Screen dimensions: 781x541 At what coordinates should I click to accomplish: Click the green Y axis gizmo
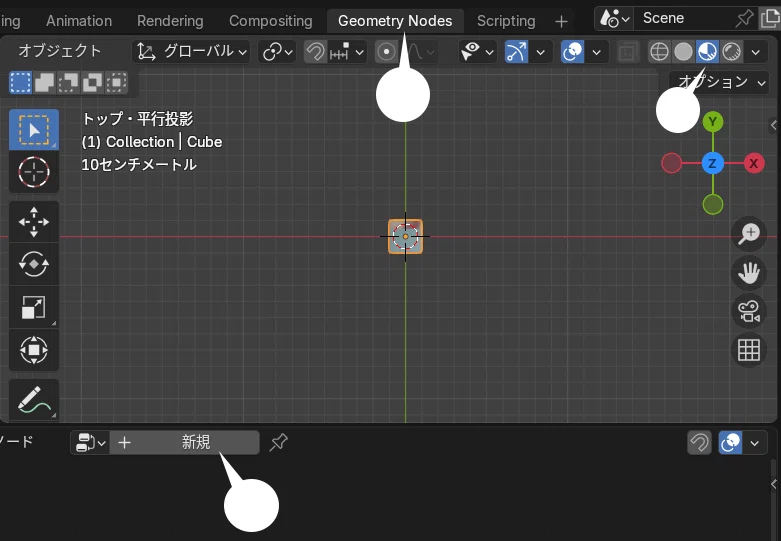coord(713,122)
